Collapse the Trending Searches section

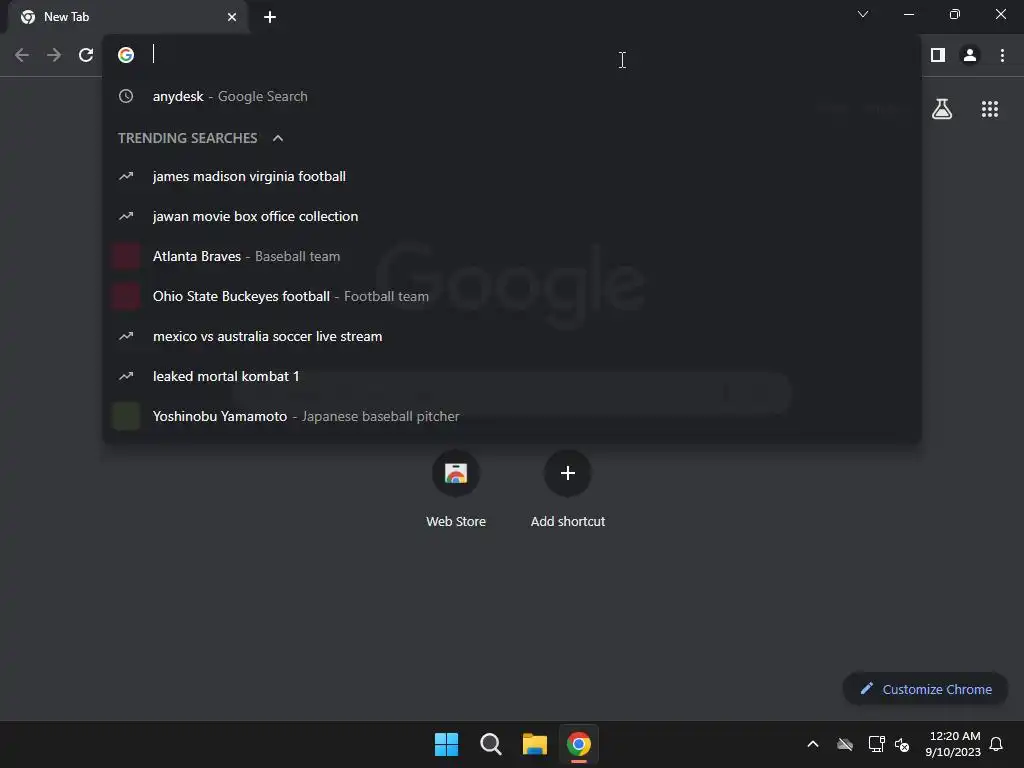coord(278,138)
